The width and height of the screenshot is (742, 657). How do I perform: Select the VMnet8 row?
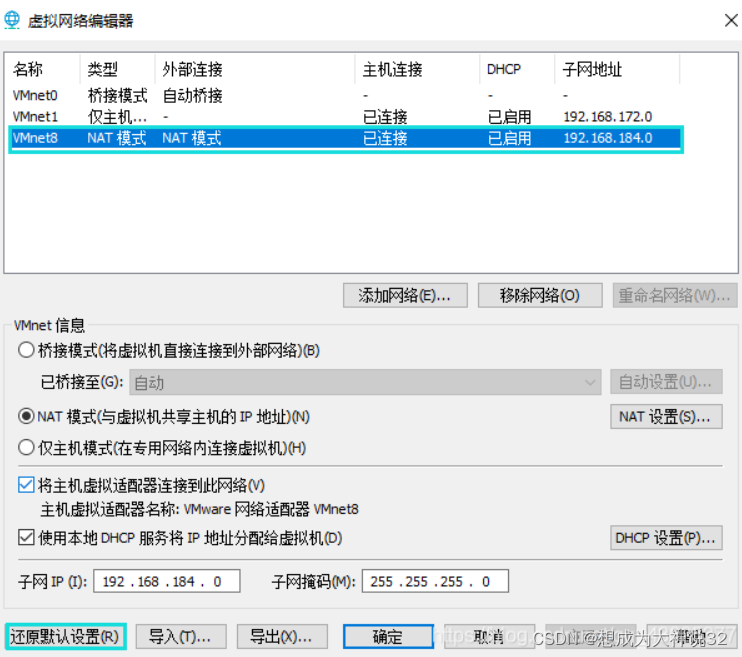tap(345, 138)
